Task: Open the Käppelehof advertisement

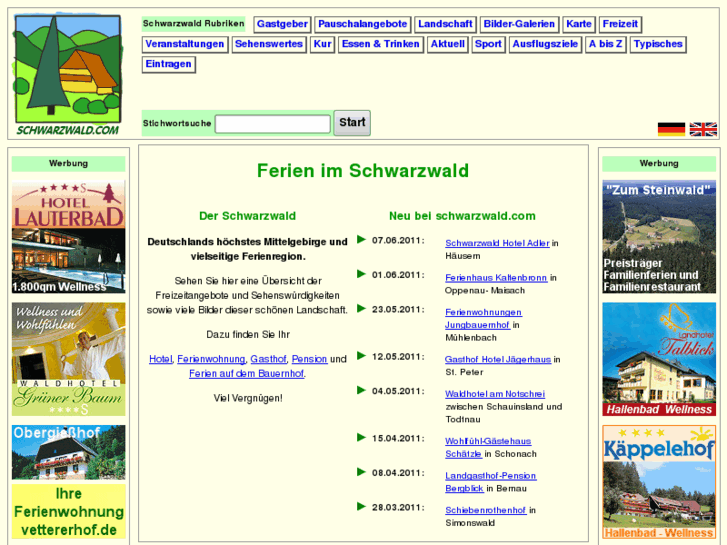Action: pos(659,482)
